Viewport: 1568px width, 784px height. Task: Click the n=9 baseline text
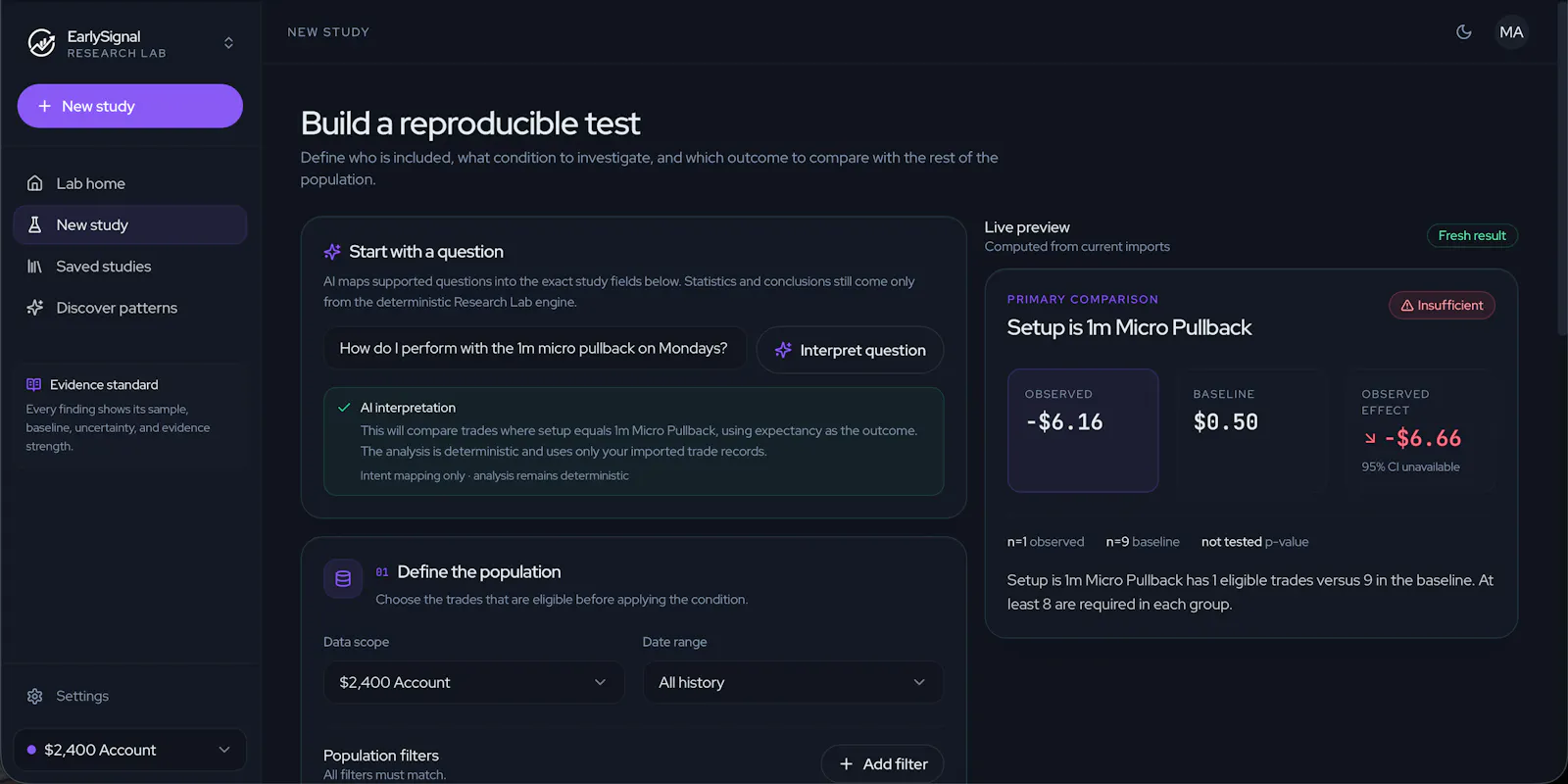(1143, 542)
